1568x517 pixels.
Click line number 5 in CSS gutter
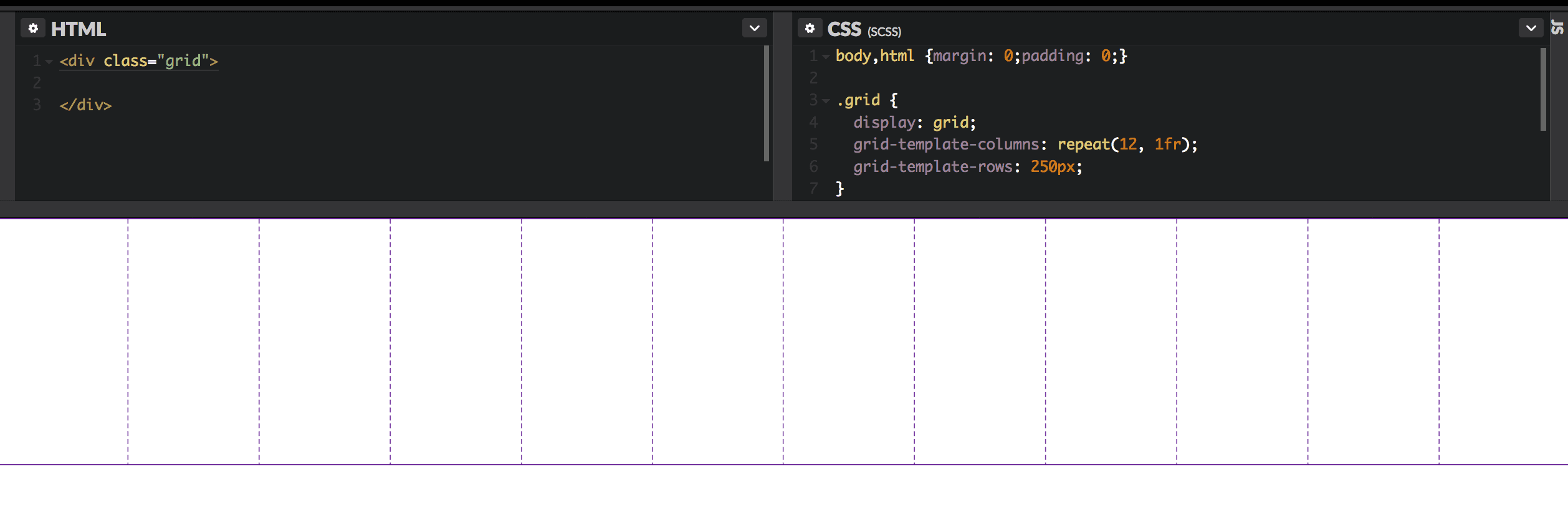(x=813, y=145)
